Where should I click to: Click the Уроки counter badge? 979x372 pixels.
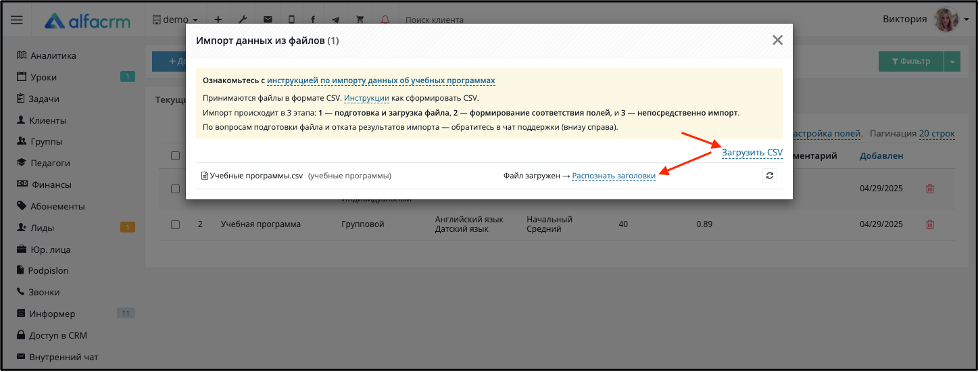point(127,77)
